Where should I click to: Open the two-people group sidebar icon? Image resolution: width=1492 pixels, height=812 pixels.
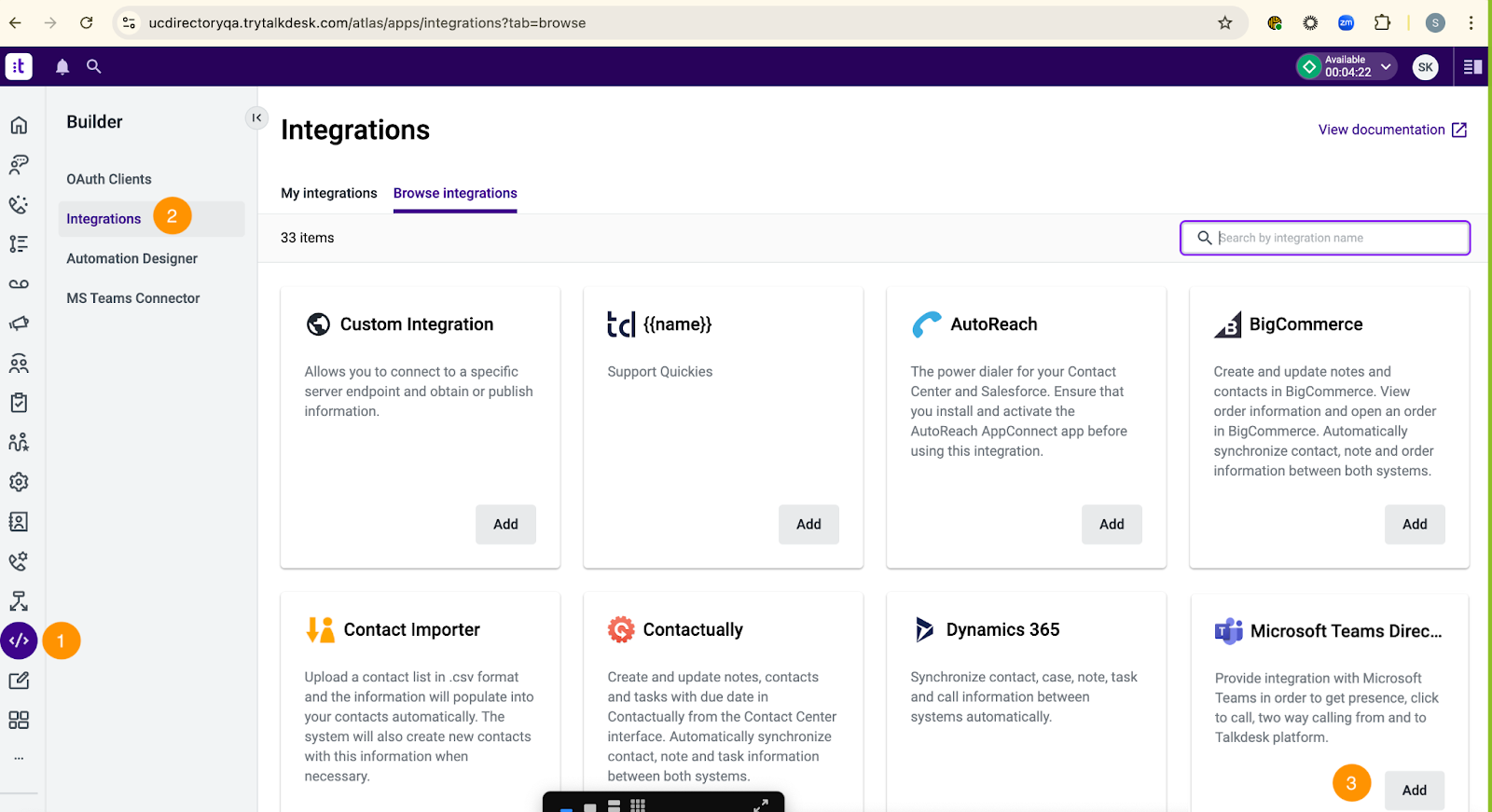coord(19,363)
